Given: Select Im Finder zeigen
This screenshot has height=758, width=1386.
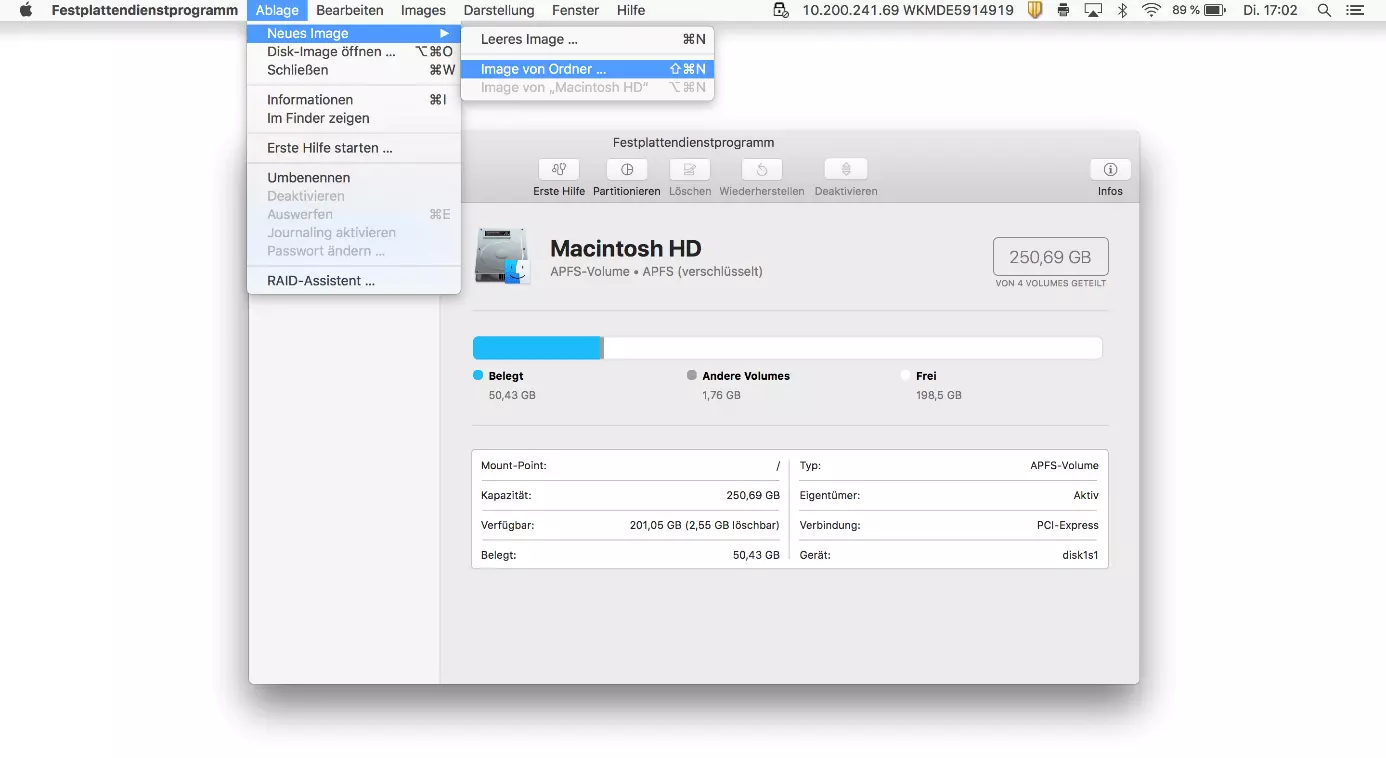Looking at the screenshot, I should [x=354, y=118].
